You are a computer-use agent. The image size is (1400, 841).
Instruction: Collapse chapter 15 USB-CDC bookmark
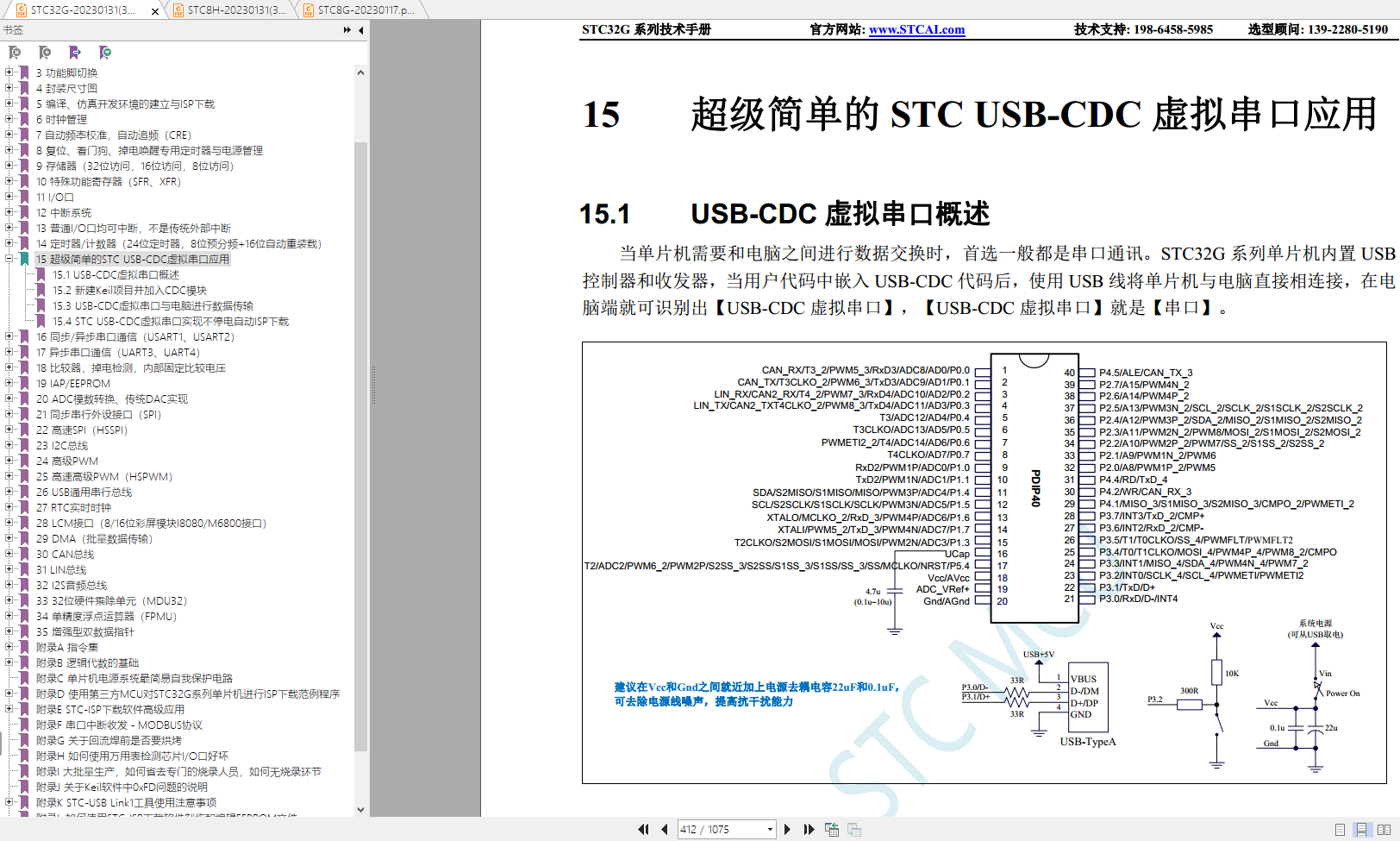(x=9, y=259)
